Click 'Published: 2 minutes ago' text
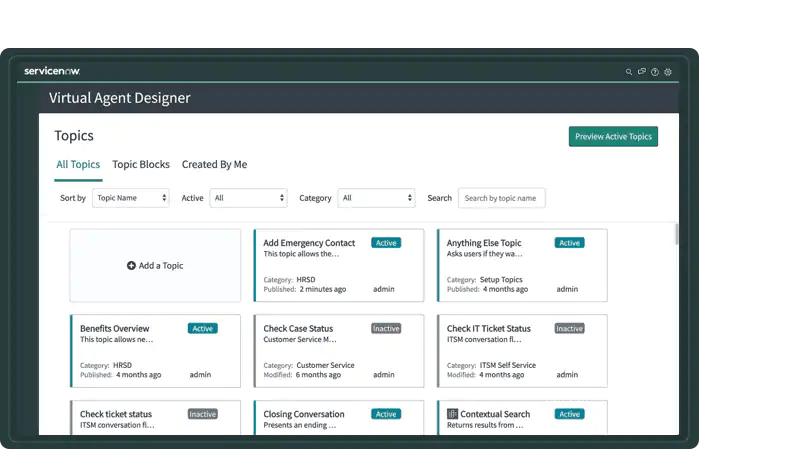Screen dimensions: 800x450 305,289
